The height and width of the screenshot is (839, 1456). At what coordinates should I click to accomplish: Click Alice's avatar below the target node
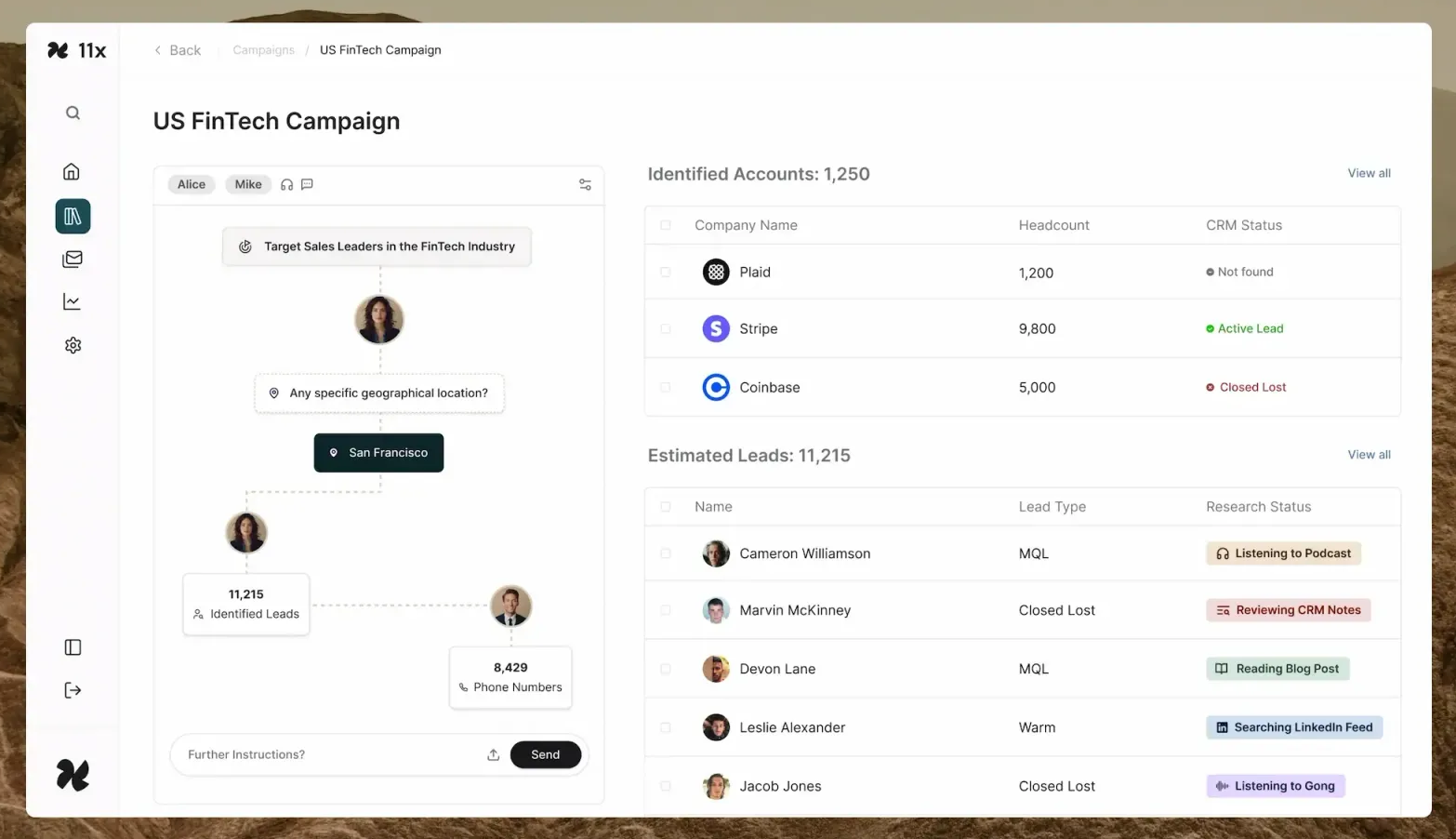coord(379,320)
